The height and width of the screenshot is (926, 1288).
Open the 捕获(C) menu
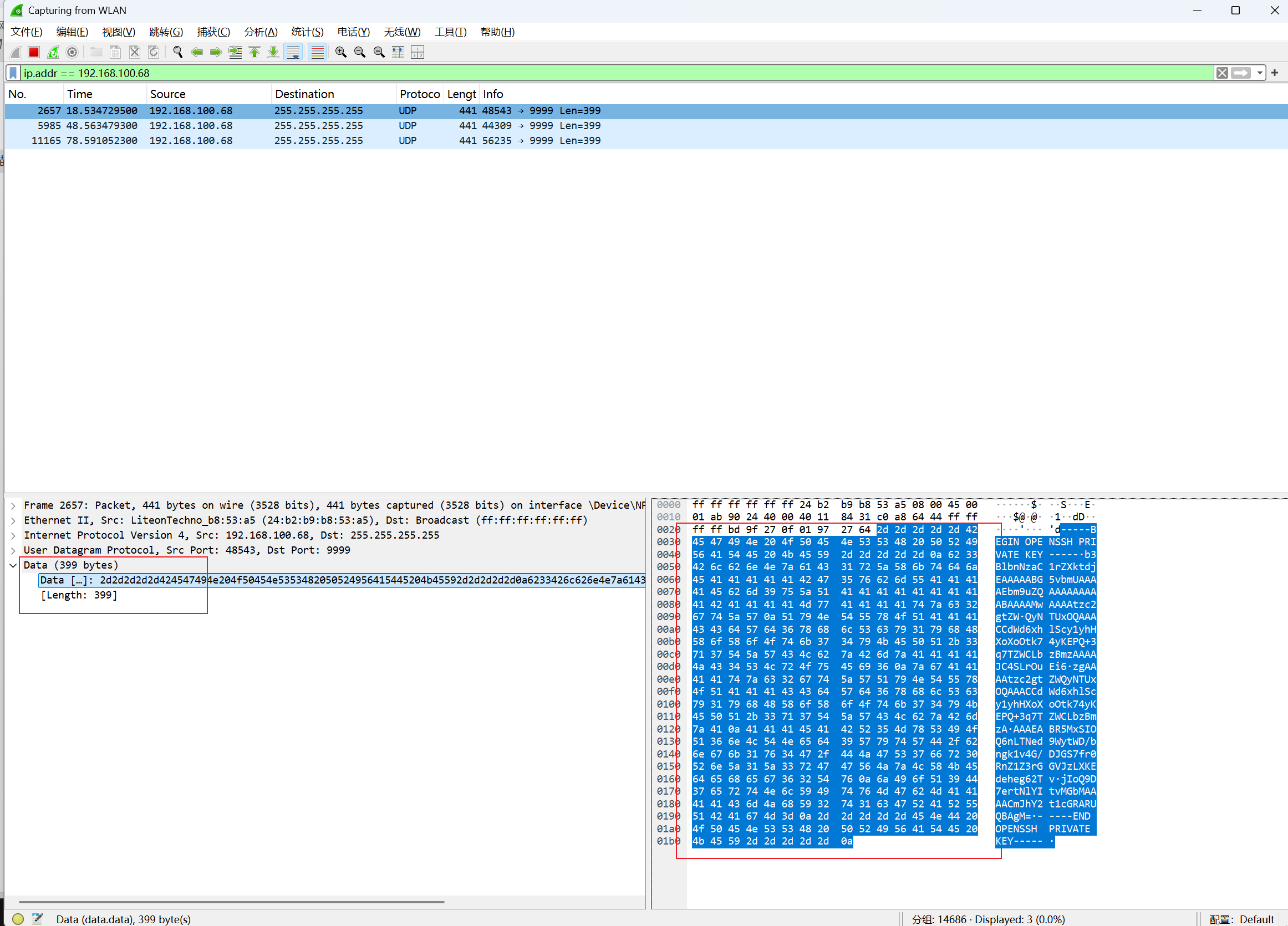click(x=213, y=32)
